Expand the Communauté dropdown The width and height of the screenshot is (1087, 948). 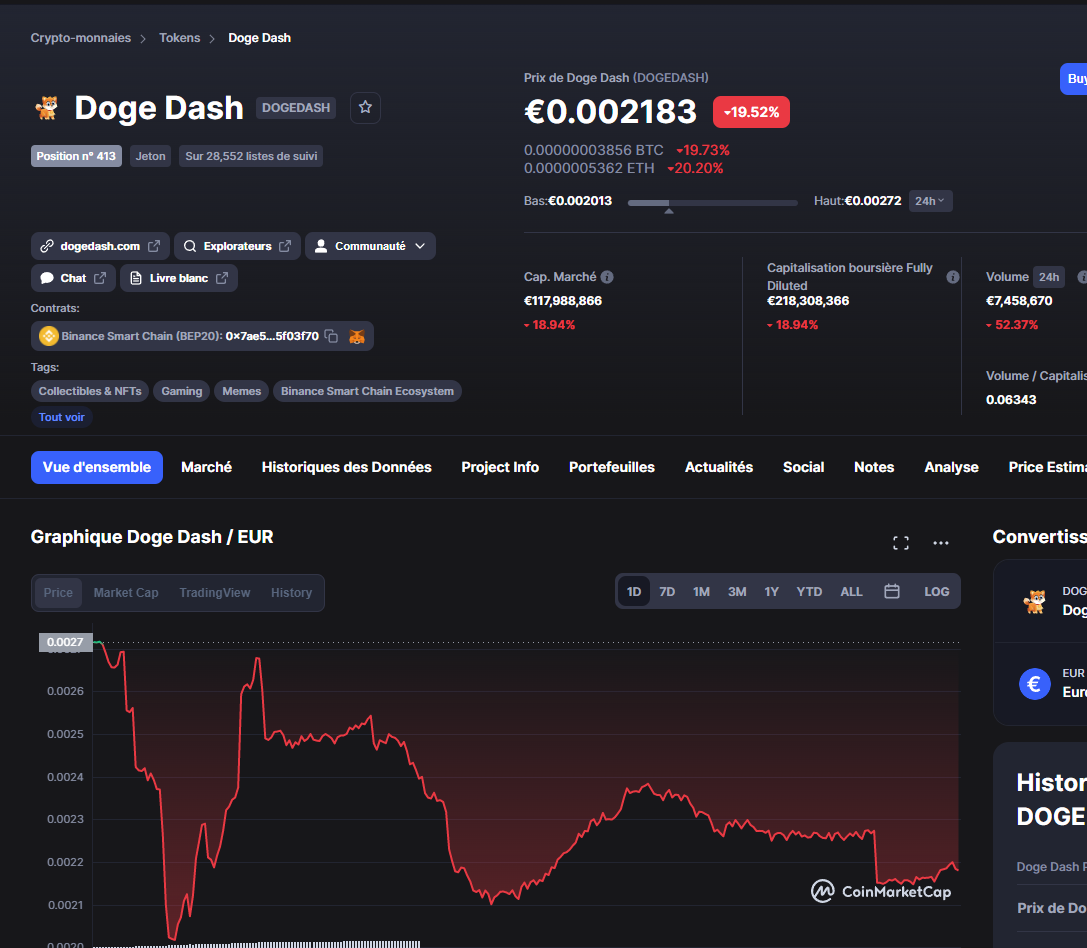(370, 246)
